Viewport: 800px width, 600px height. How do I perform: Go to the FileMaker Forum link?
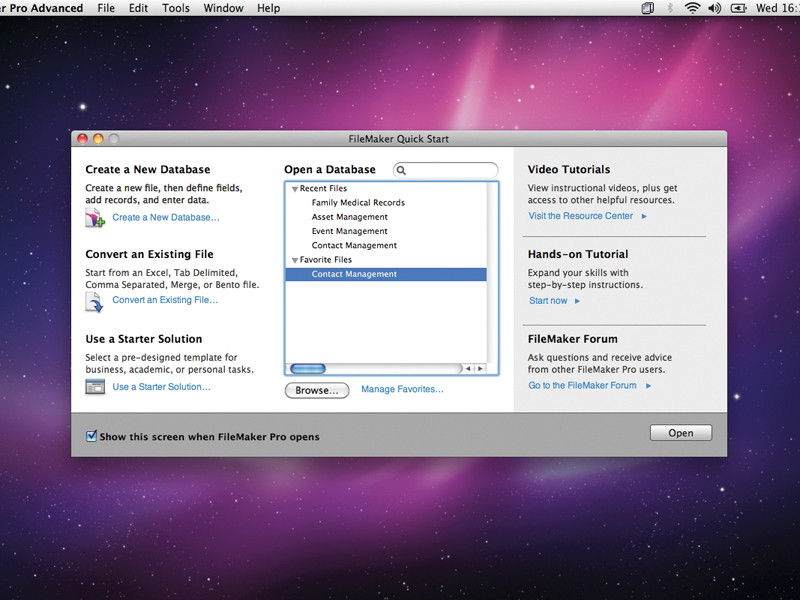tap(582, 385)
